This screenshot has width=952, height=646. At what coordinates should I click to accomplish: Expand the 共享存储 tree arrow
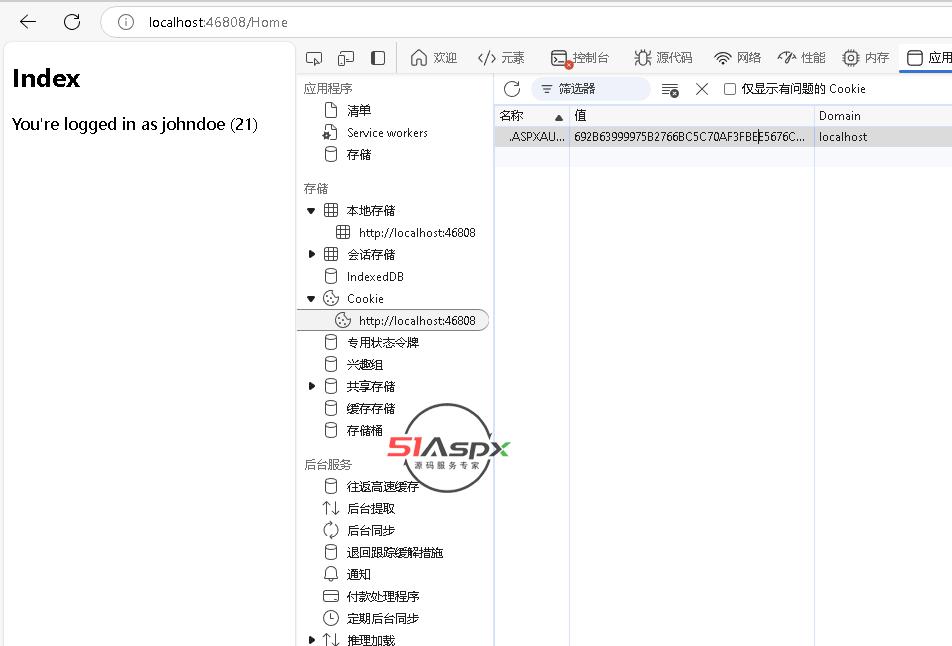tap(311, 386)
